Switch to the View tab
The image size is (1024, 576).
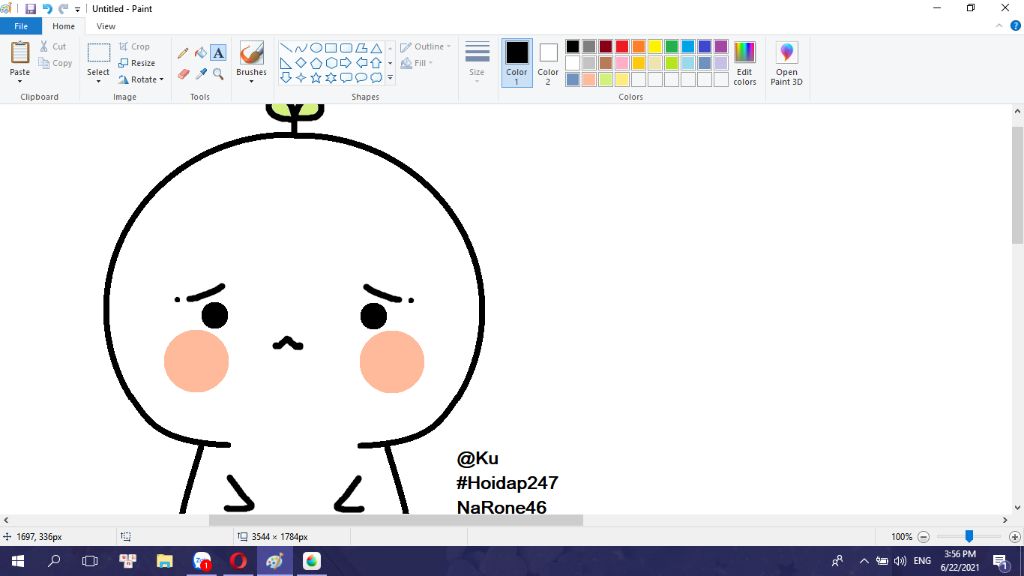(x=106, y=26)
